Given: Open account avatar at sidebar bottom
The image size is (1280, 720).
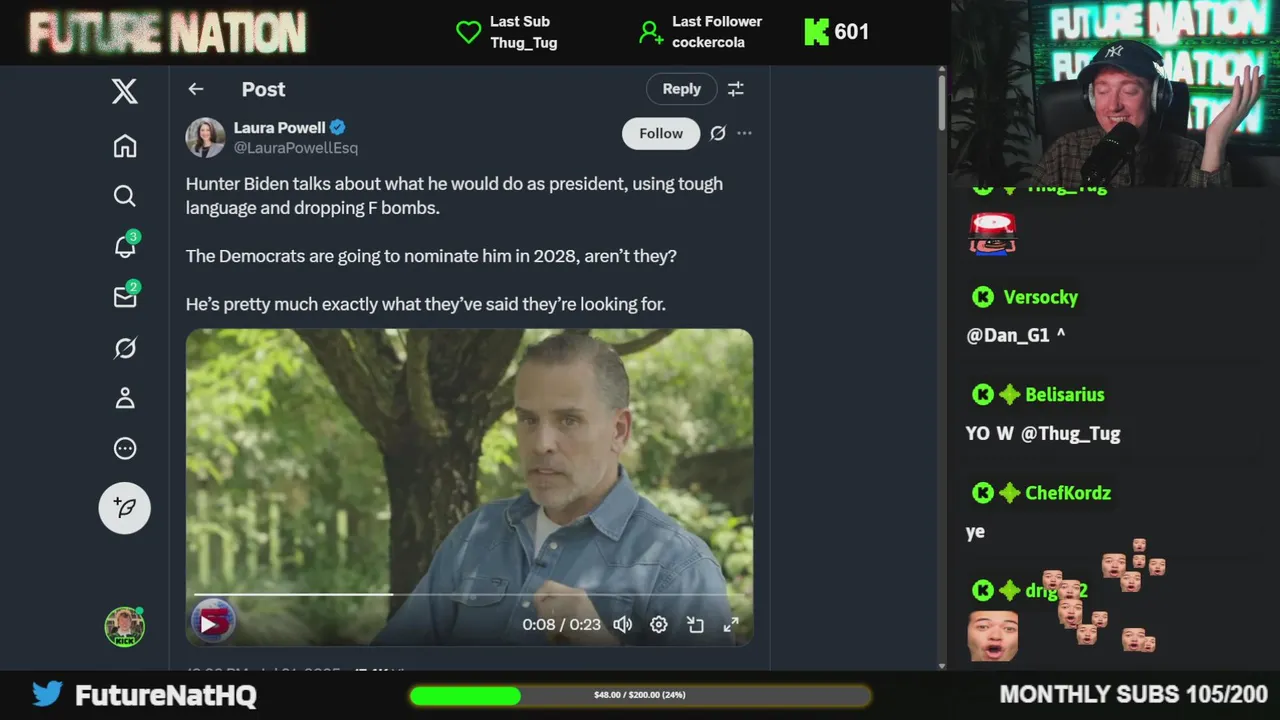Looking at the screenshot, I should [x=124, y=627].
